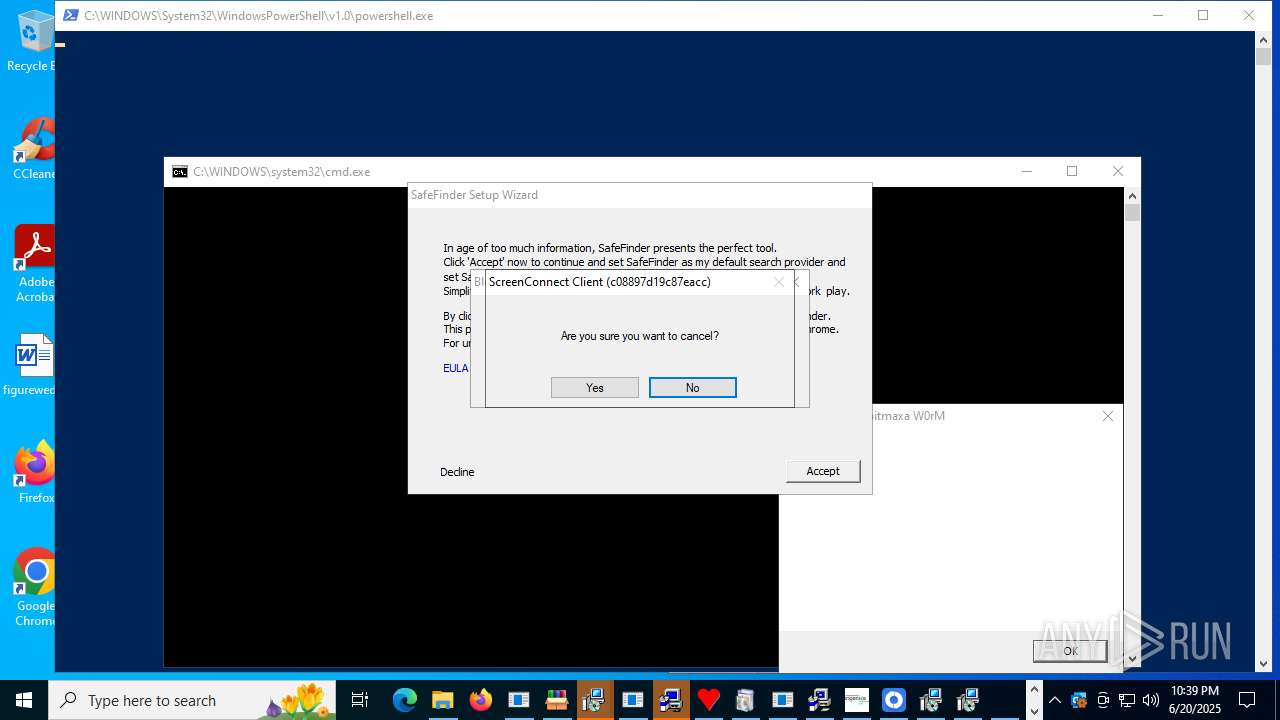1280x720 pixels.
Task: Minimize the PowerShell window
Action: pos(1157,15)
